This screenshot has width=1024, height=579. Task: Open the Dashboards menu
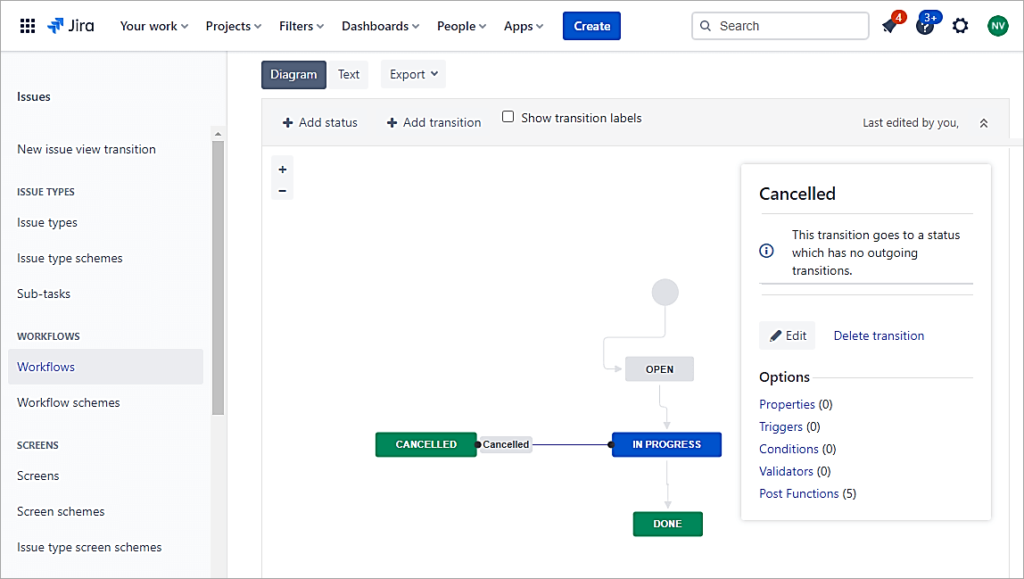(379, 26)
